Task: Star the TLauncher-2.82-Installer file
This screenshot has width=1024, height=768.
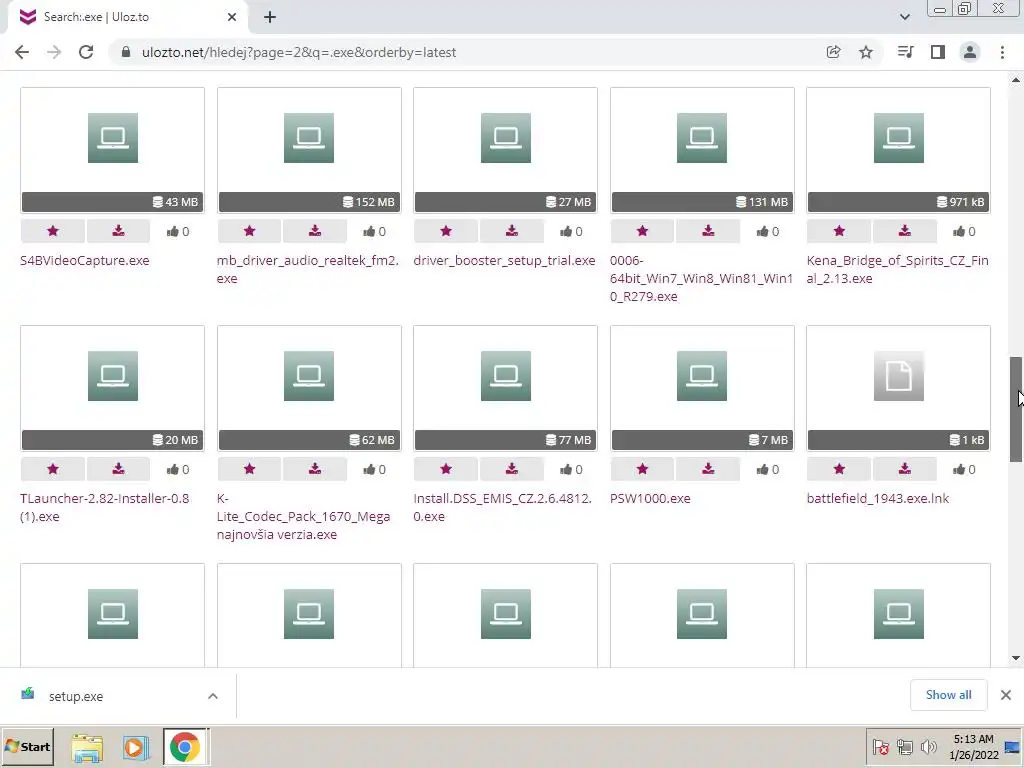Action: 53,469
